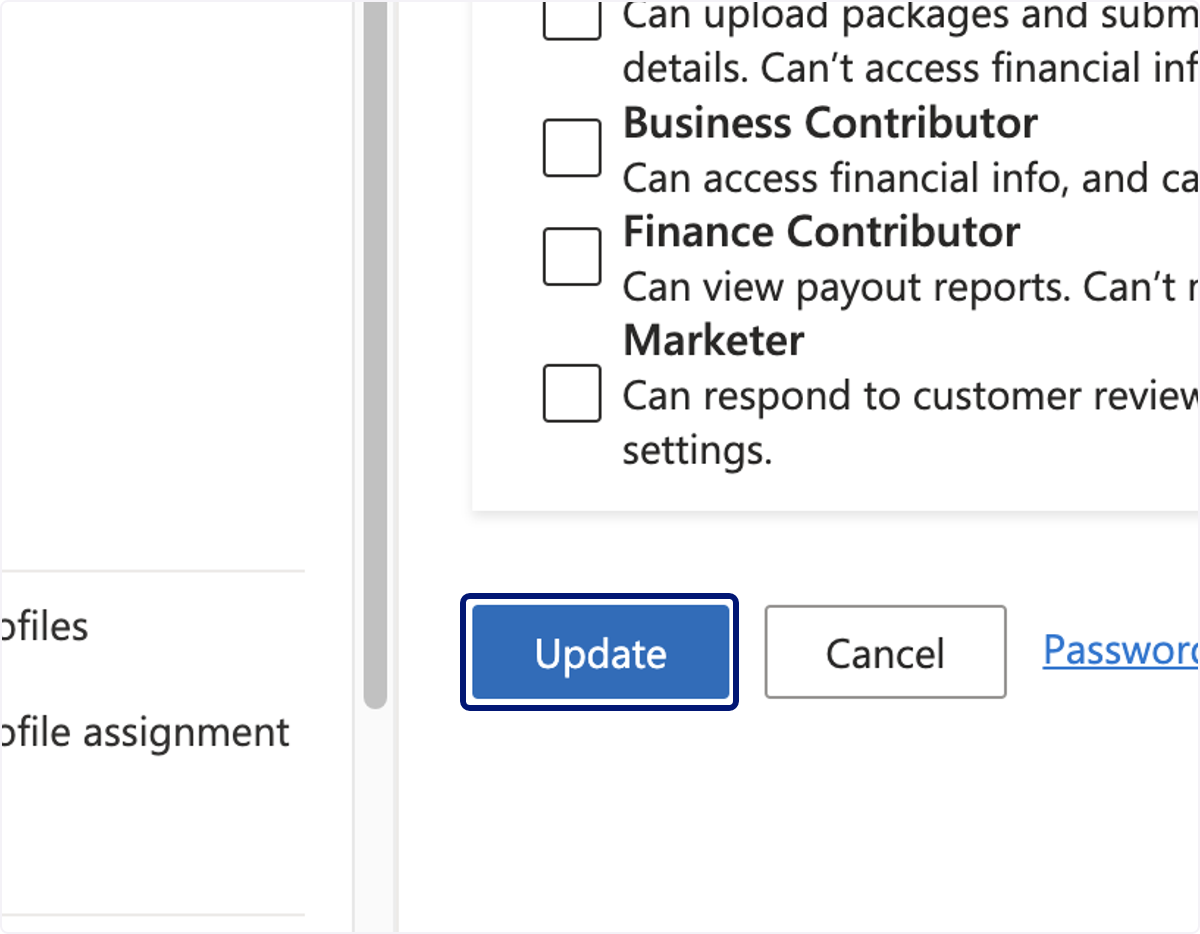1200x934 pixels.
Task: Enable the Finance Contributor role checkbox
Action: pos(572,256)
